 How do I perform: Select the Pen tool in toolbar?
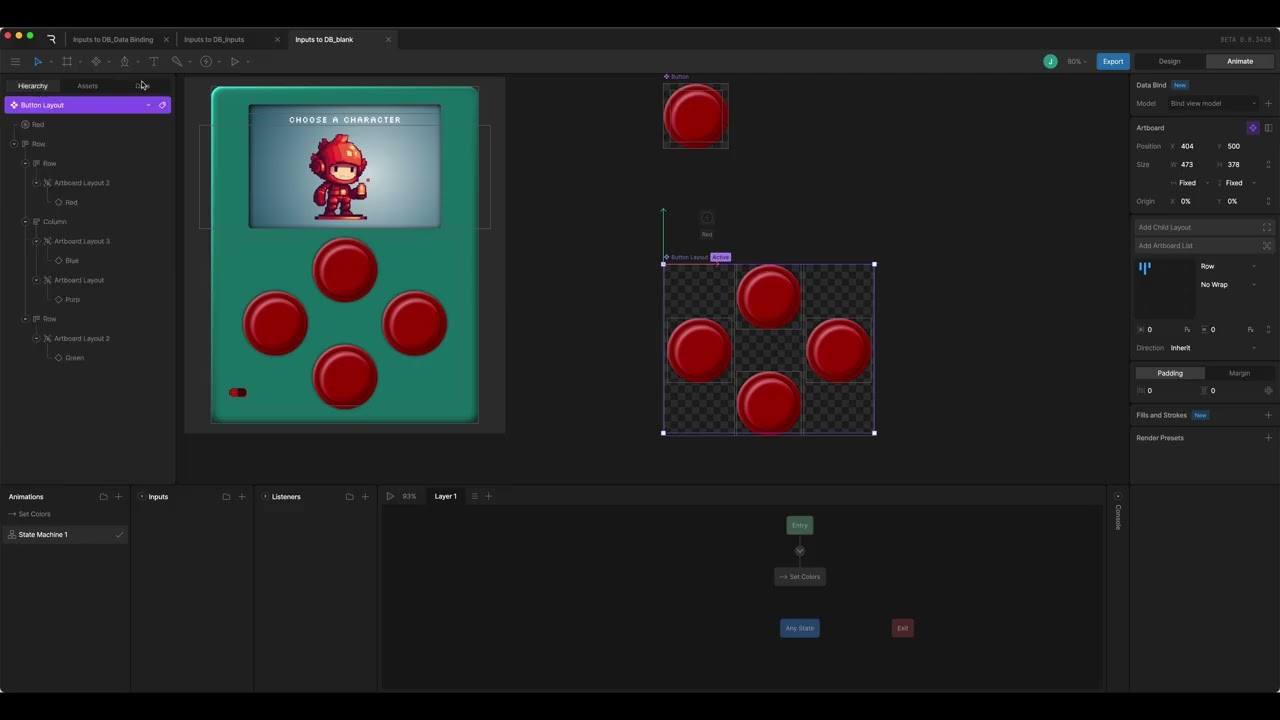pos(125,62)
